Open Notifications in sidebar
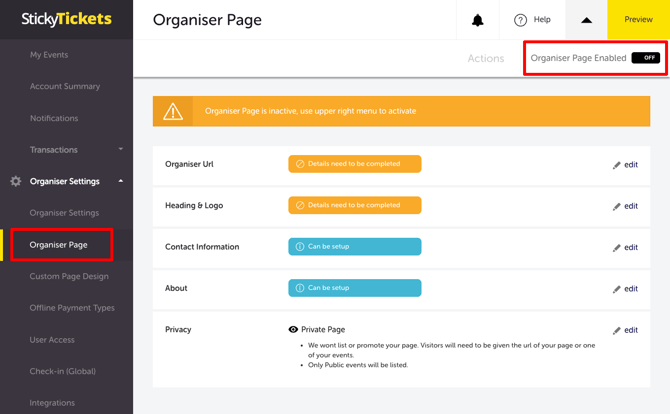This screenshot has width=670, height=414. point(54,118)
